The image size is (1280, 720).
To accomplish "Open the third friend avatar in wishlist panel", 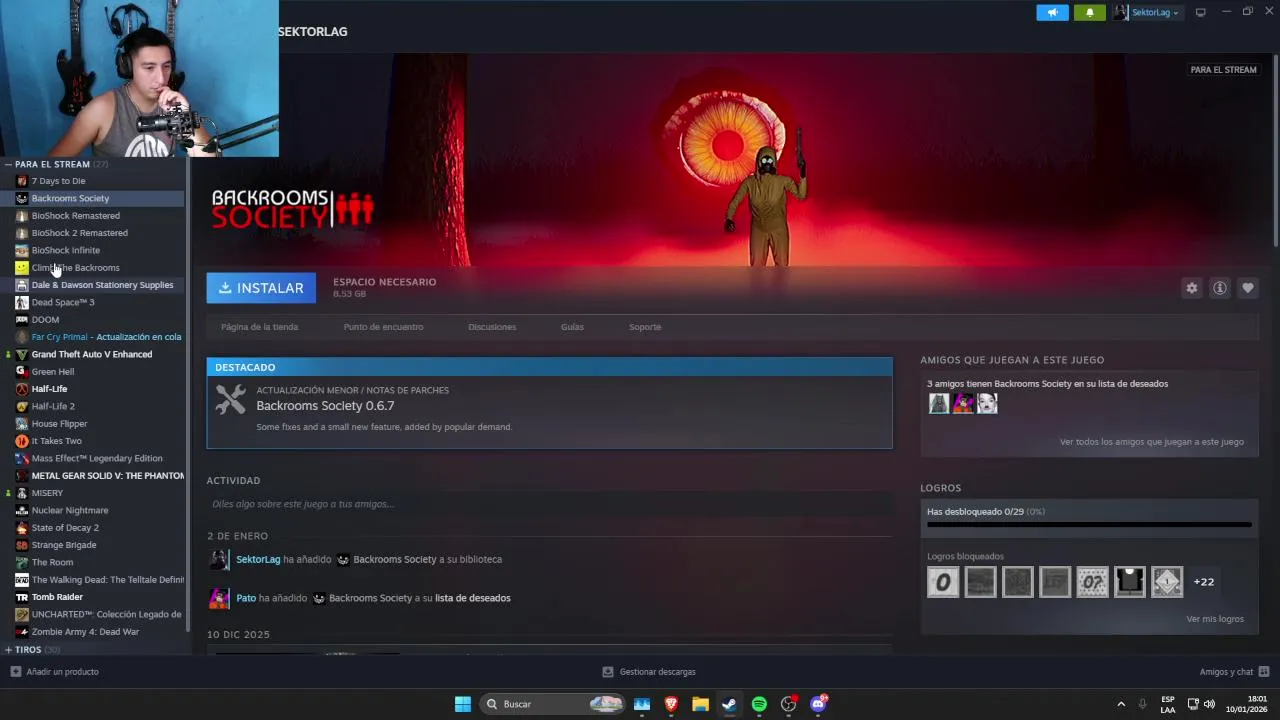I will tap(987, 403).
